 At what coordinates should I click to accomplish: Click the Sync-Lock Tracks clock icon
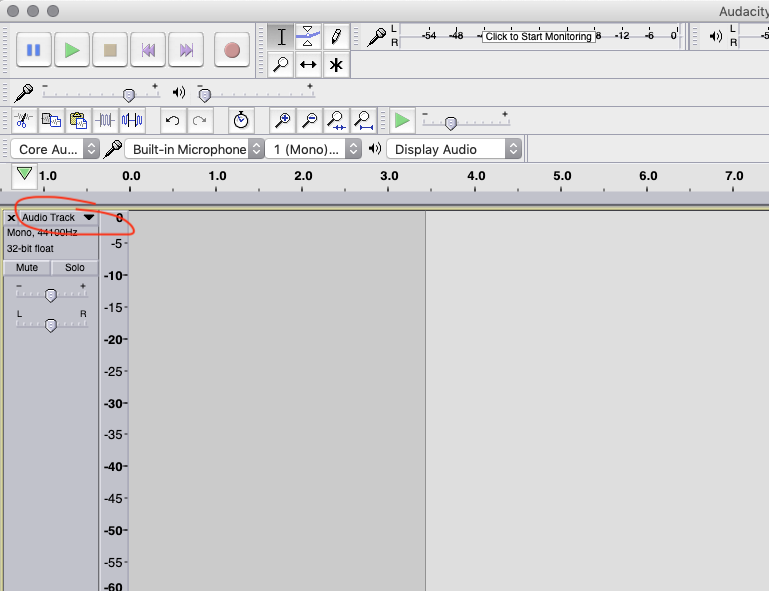pos(241,120)
